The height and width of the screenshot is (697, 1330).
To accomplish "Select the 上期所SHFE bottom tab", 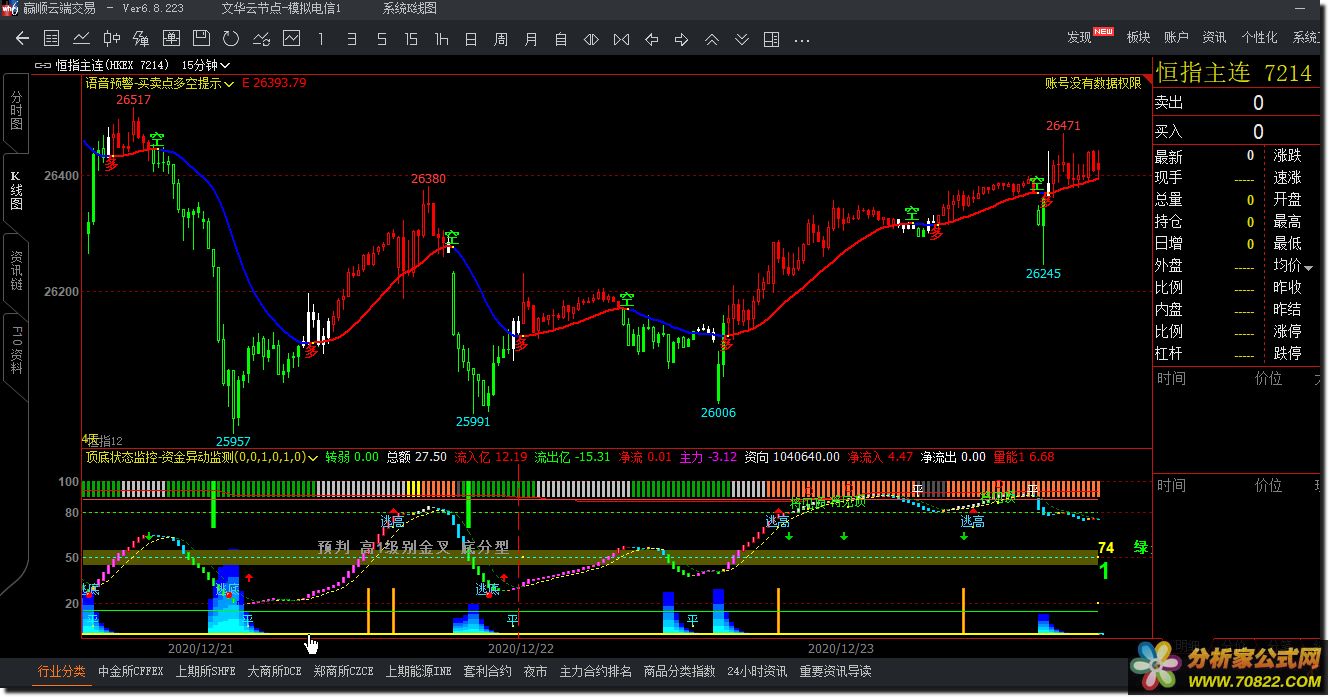I will pyautogui.click(x=205, y=671).
